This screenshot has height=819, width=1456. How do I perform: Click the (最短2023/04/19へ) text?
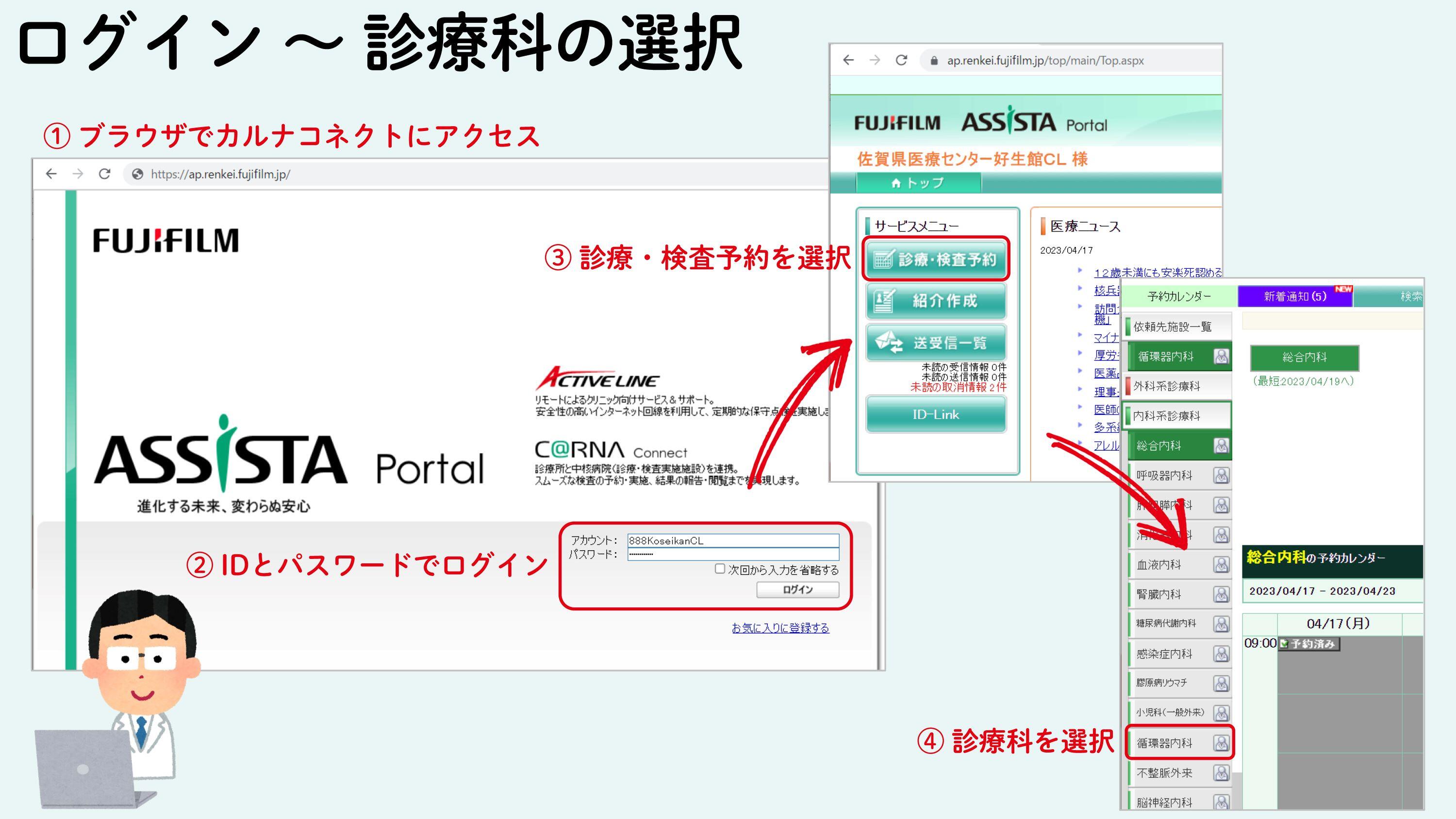[x=1304, y=381]
